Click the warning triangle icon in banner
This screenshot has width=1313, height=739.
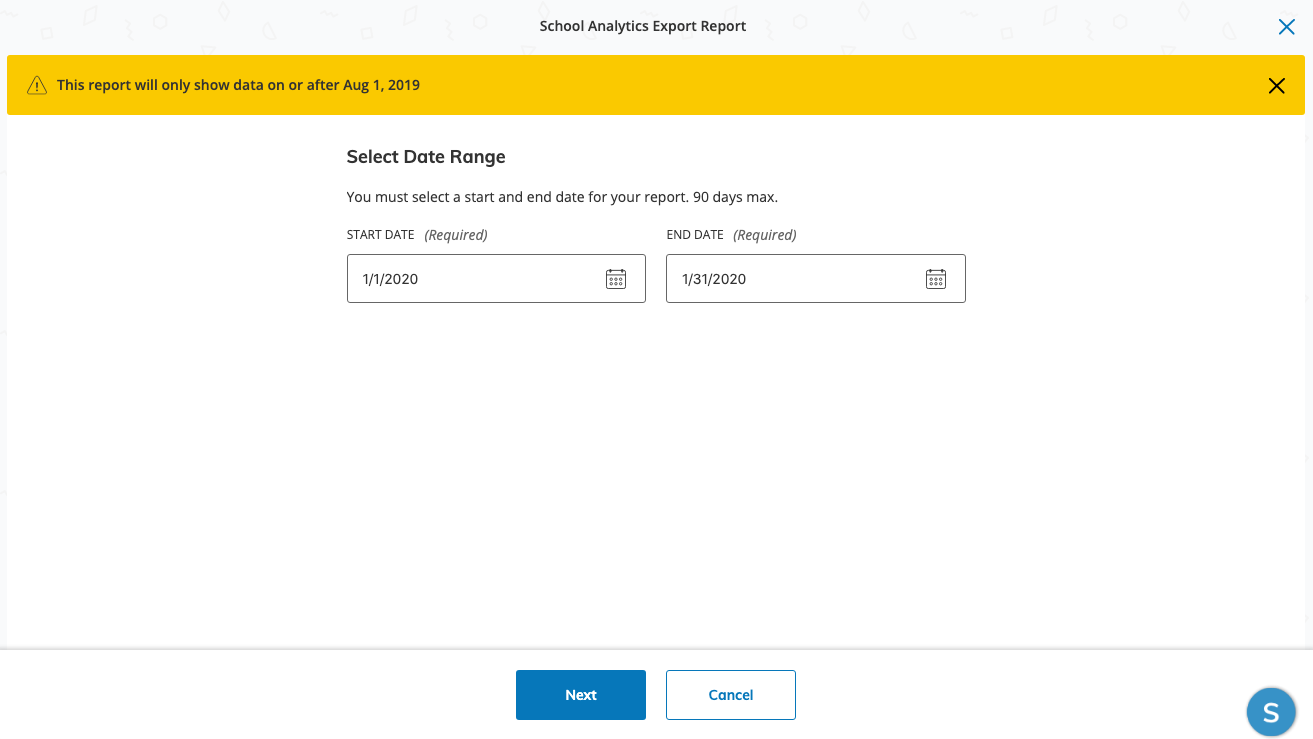pyautogui.click(x=37, y=85)
